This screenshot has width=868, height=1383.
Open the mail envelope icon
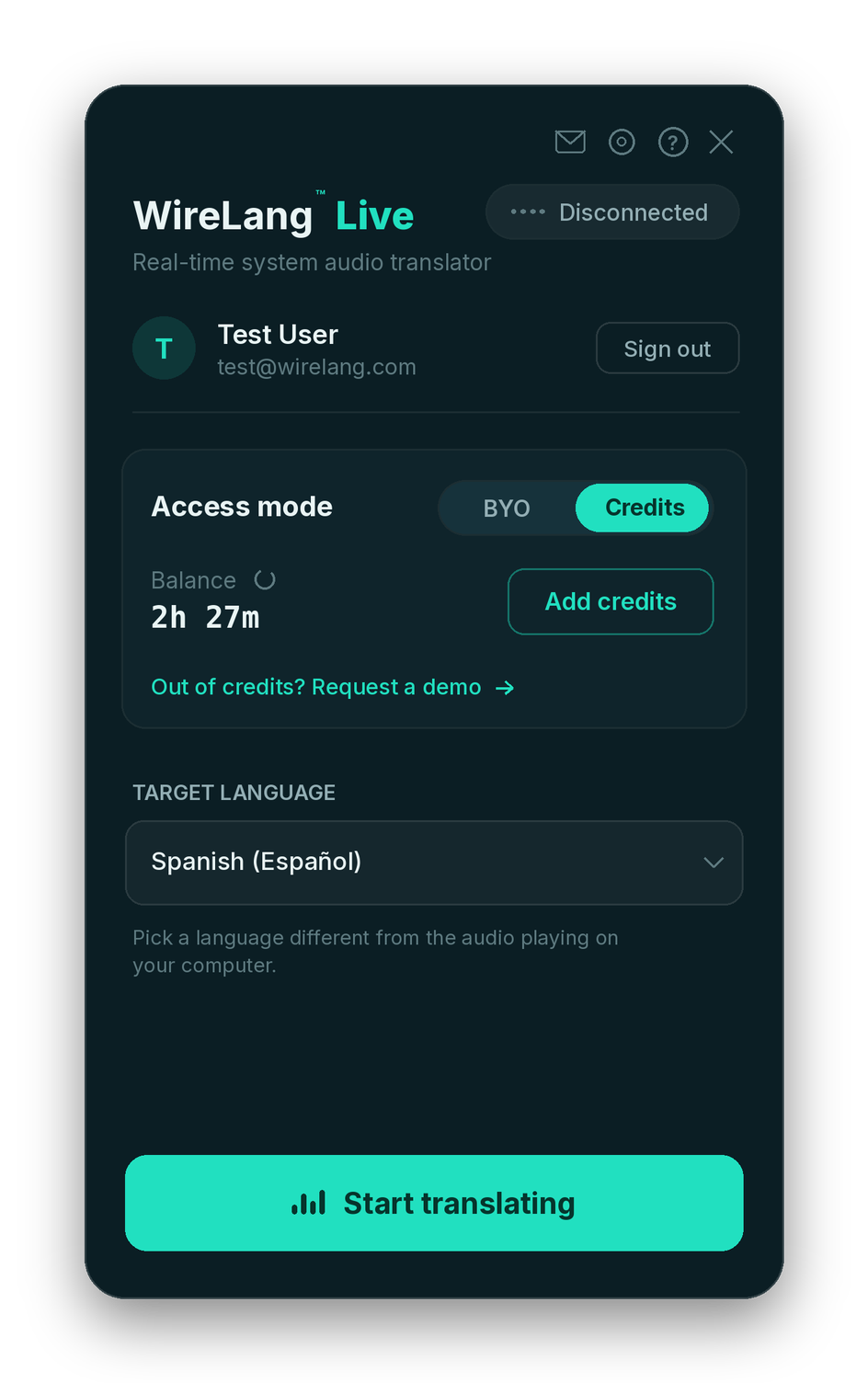click(570, 142)
